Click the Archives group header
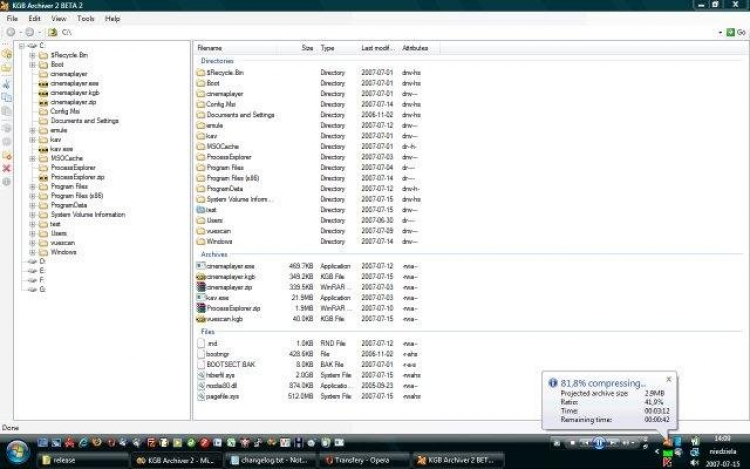This screenshot has width=750, height=469. click(214, 254)
